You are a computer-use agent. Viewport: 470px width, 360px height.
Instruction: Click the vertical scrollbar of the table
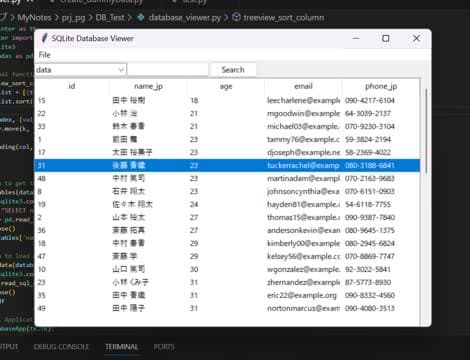426,130
